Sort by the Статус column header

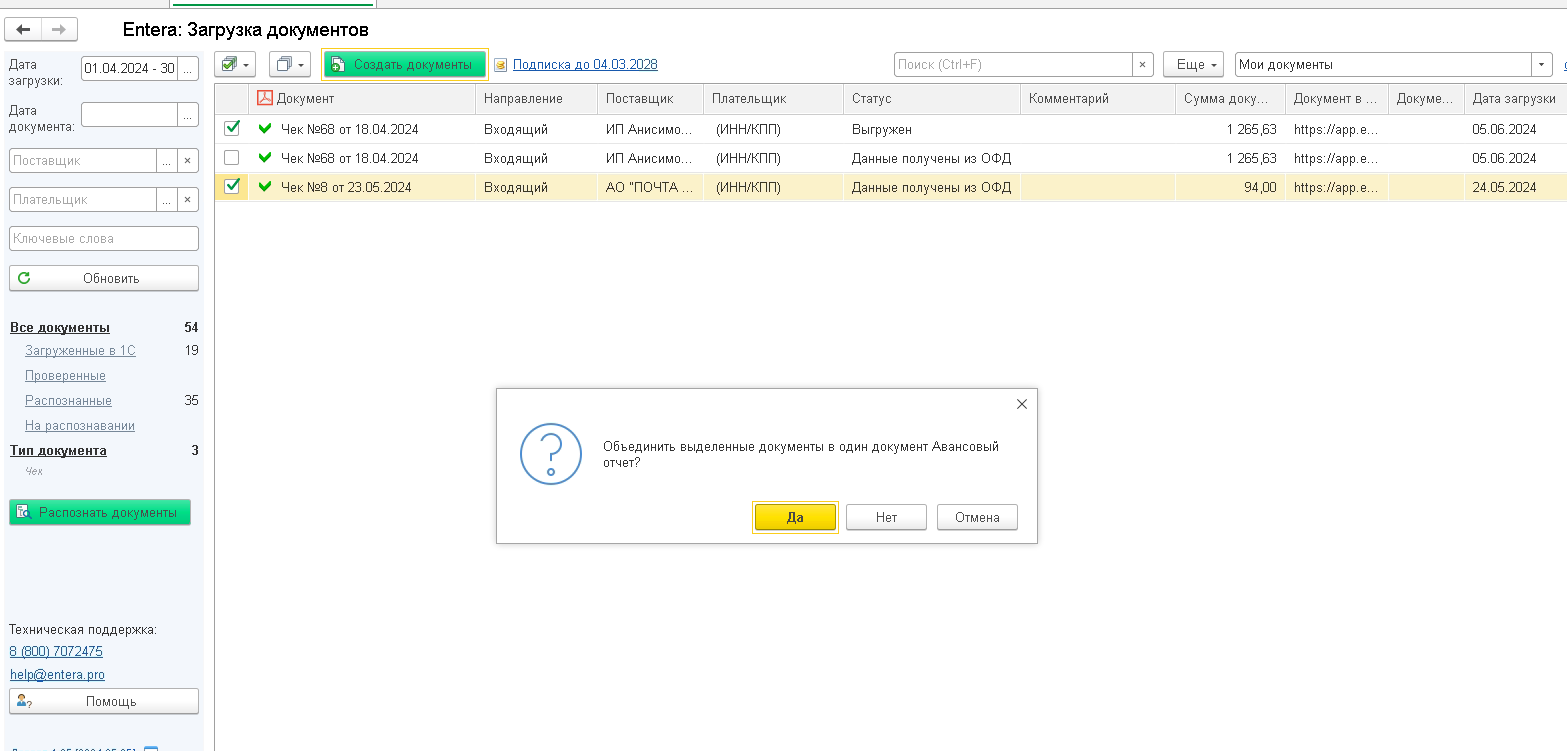tap(932, 99)
